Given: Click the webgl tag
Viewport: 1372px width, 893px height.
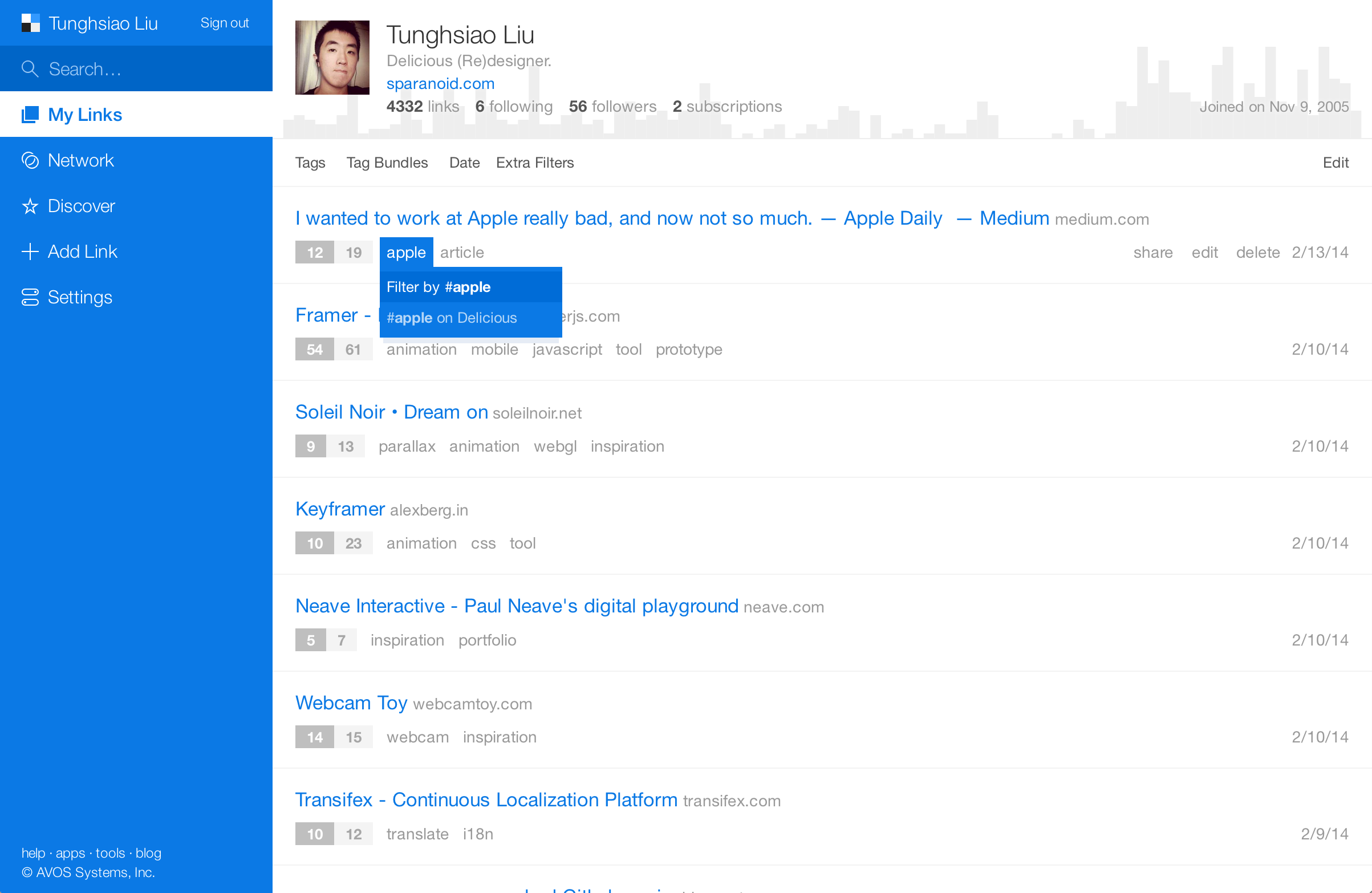Looking at the screenshot, I should 555,446.
